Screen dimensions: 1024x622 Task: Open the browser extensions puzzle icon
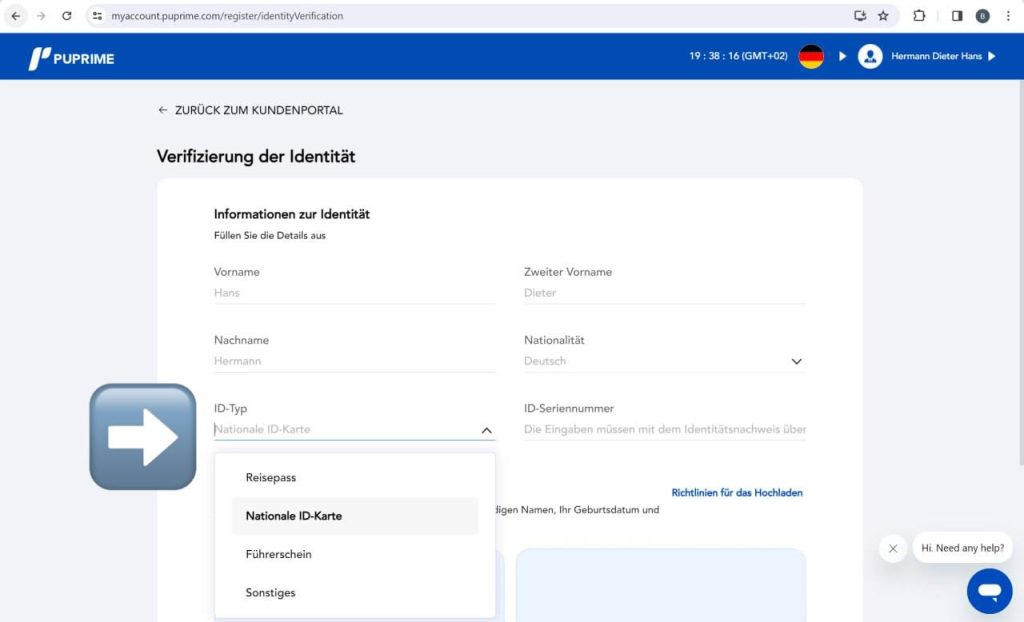[919, 16]
